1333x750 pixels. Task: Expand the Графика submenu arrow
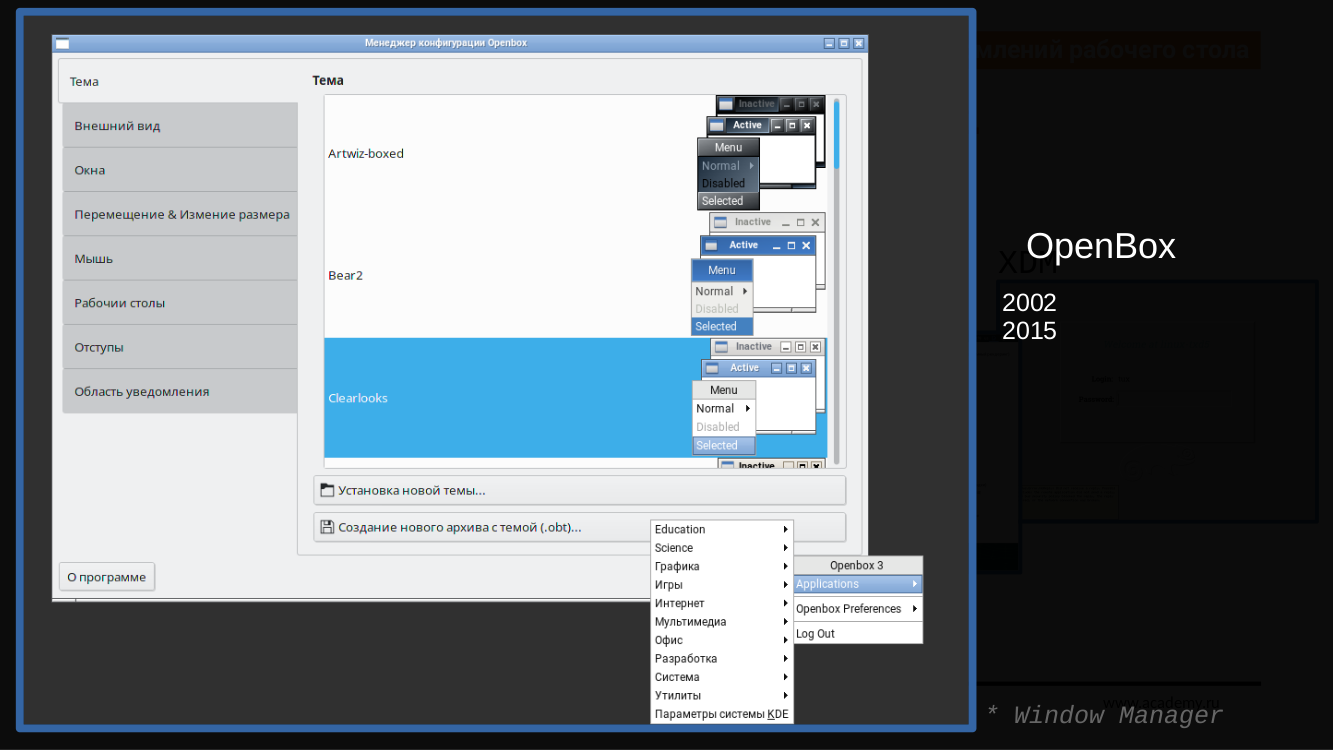pyautogui.click(x=786, y=566)
